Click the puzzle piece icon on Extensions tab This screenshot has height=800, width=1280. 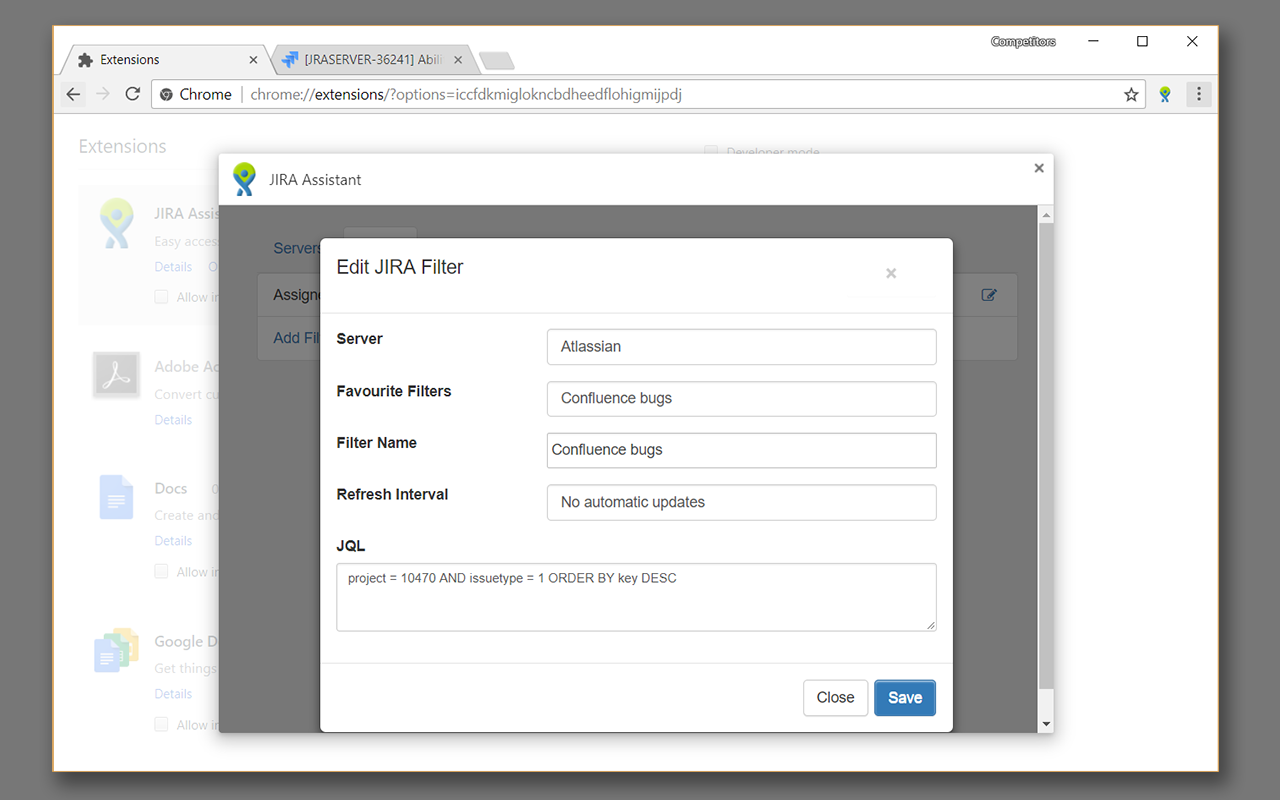coord(86,60)
